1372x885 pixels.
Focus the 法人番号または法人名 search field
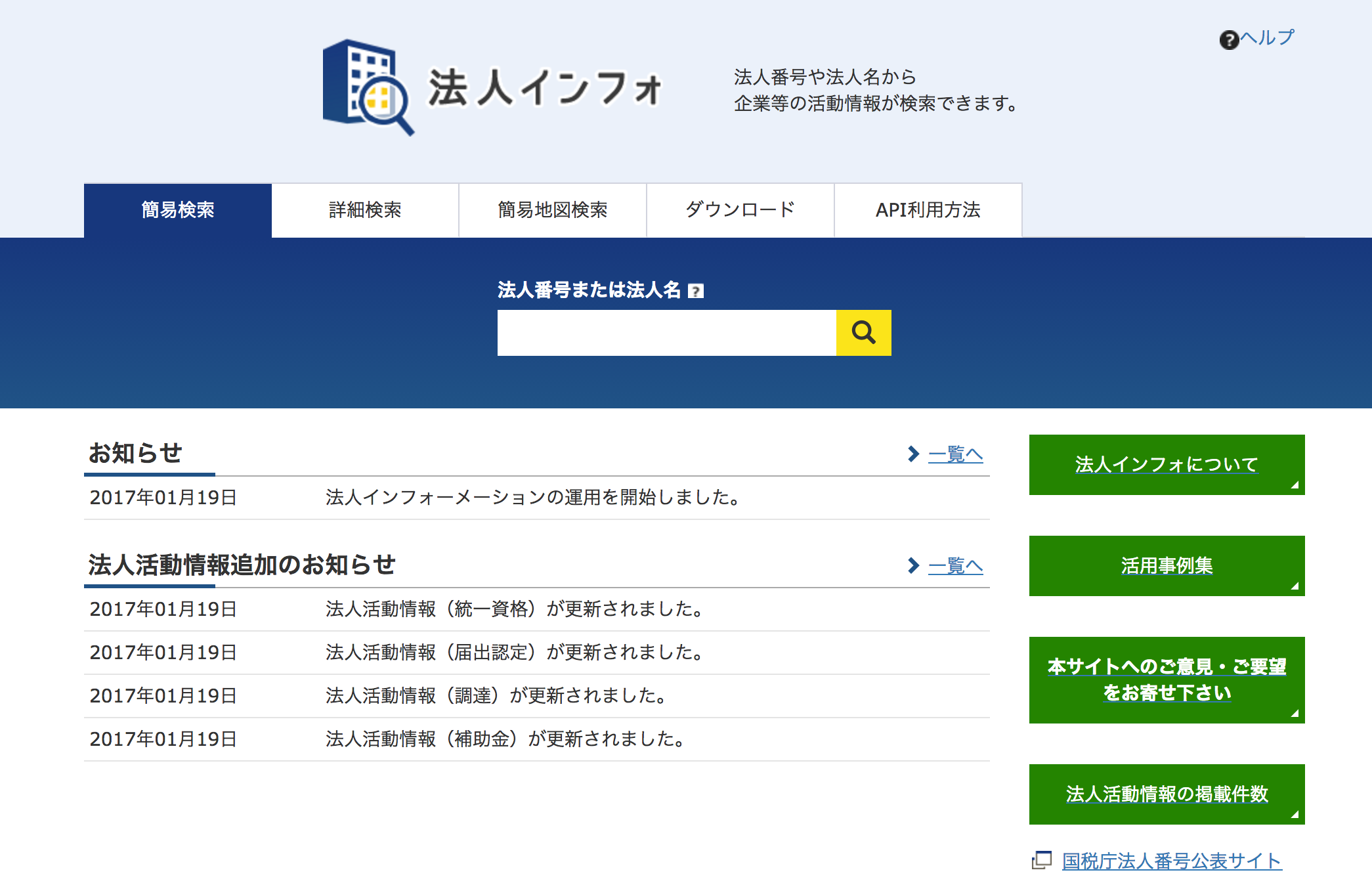point(667,333)
